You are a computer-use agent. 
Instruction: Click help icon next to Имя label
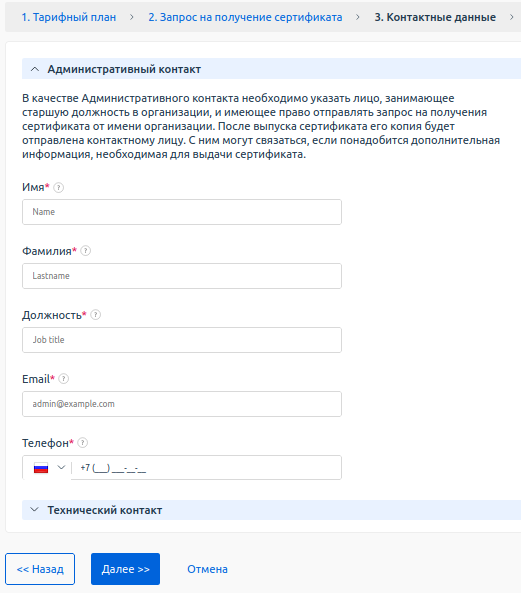tap(59, 188)
